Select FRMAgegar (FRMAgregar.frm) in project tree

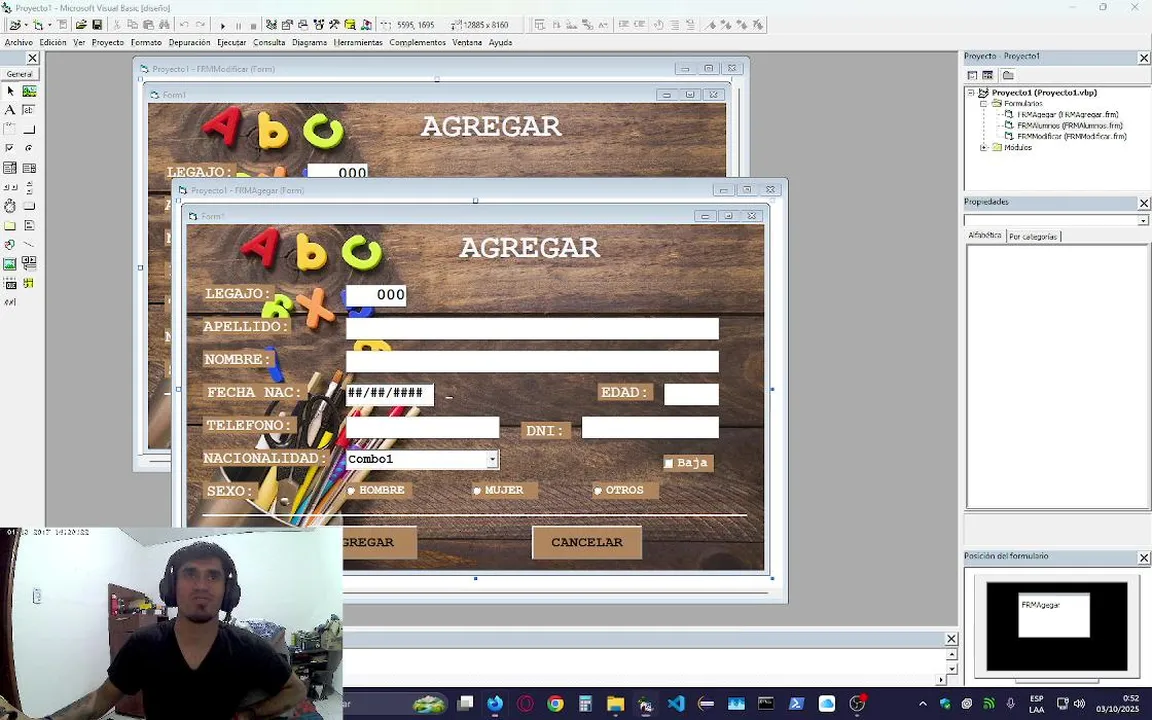[1068, 115]
